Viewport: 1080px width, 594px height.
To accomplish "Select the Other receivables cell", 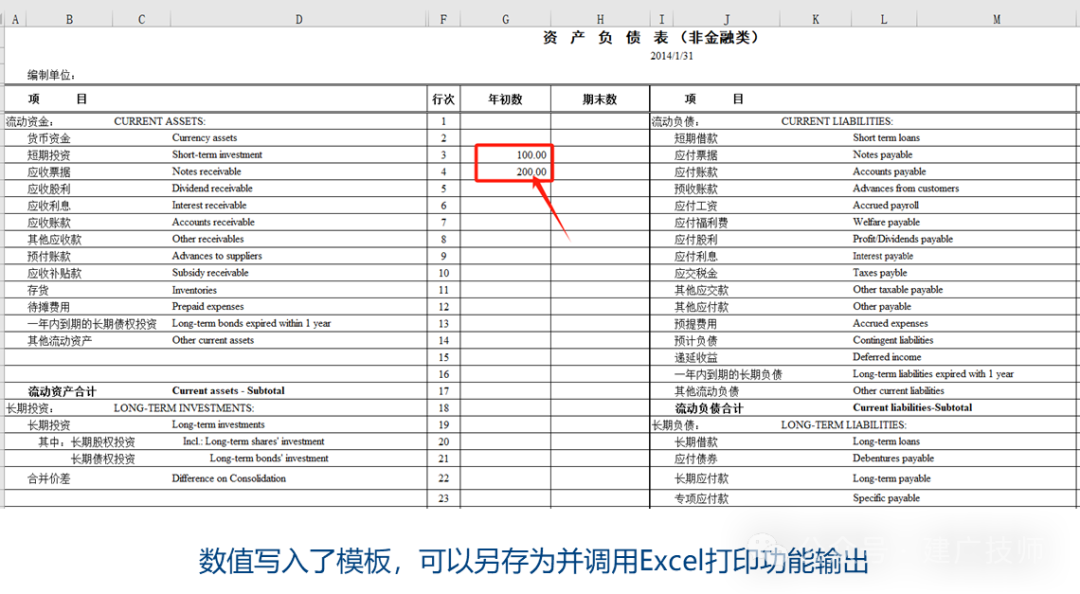I will point(208,239).
